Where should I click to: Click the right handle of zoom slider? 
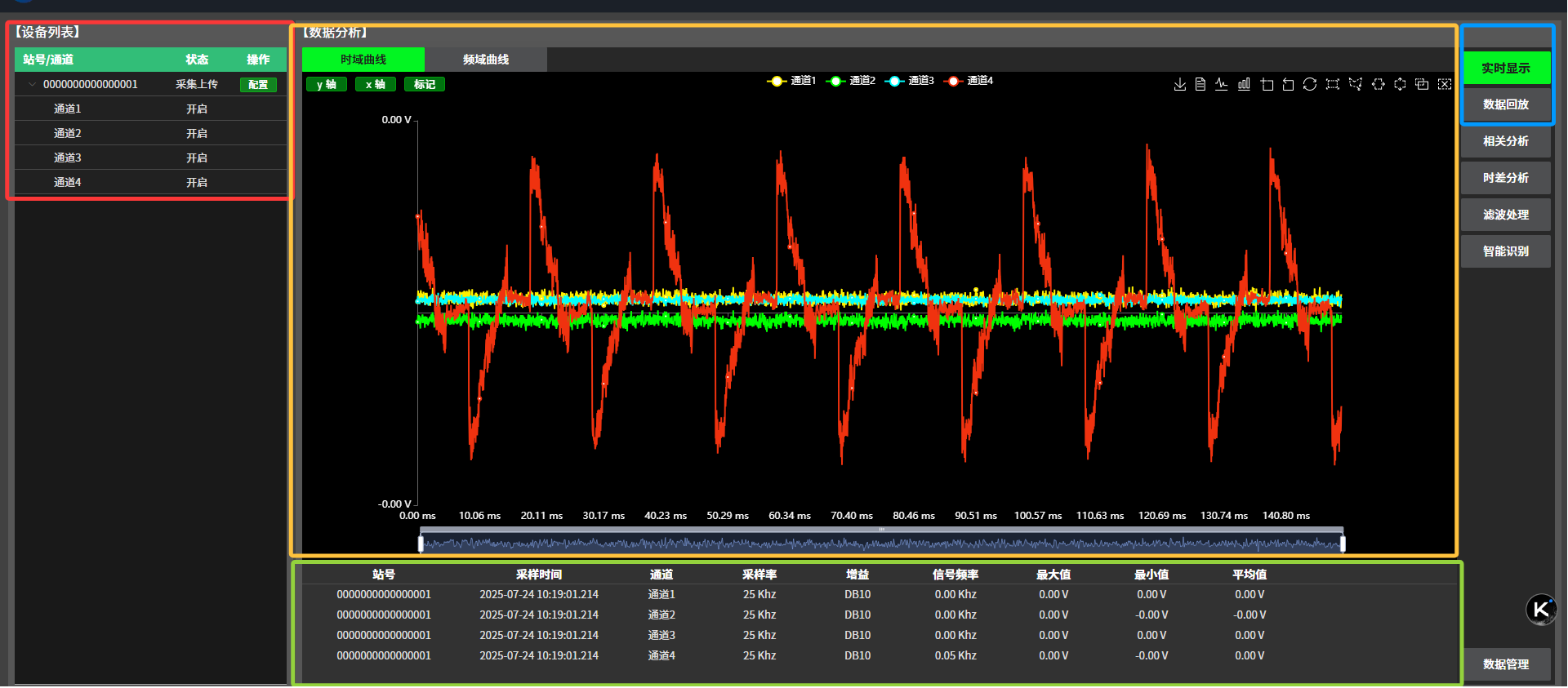tap(1343, 543)
